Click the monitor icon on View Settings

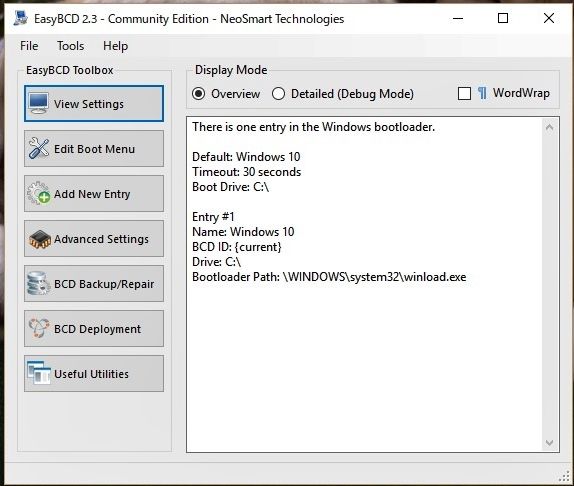click(38, 104)
